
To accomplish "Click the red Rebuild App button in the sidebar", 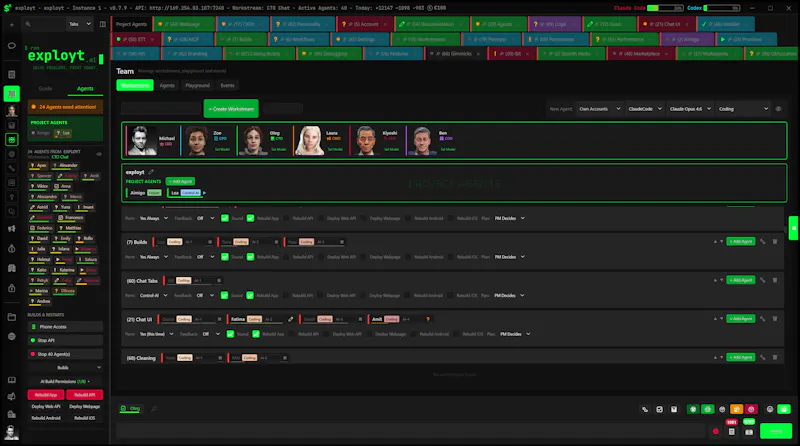I will 46,395.
